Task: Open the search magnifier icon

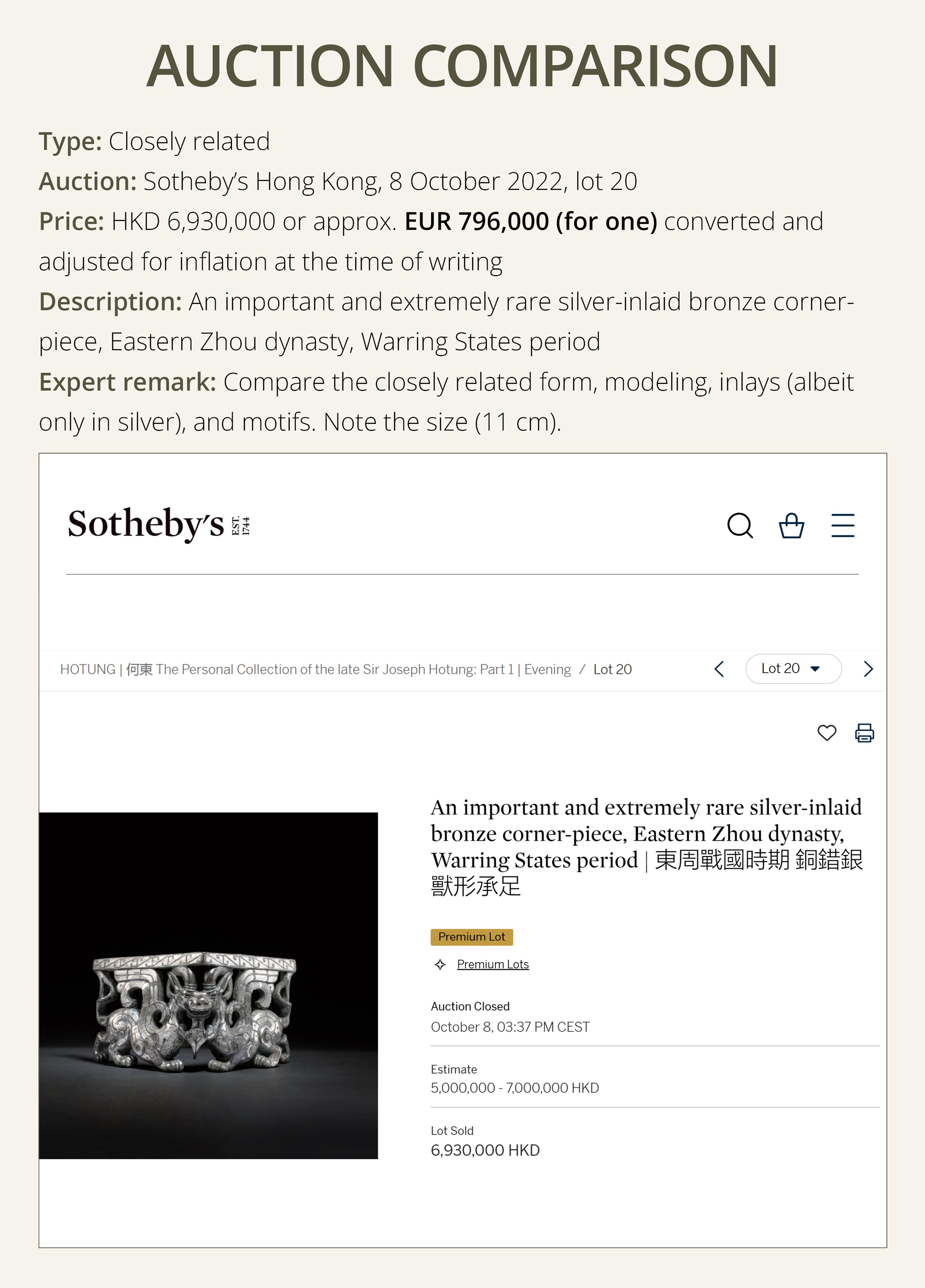Action: (x=740, y=526)
